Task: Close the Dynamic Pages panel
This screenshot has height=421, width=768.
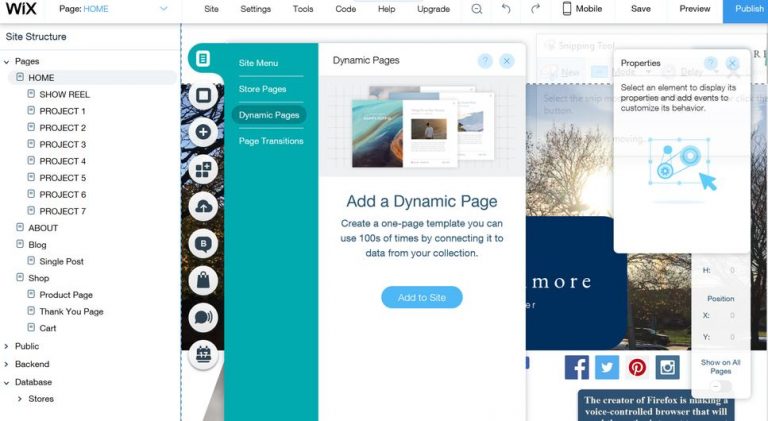Action: pyautogui.click(x=507, y=61)
